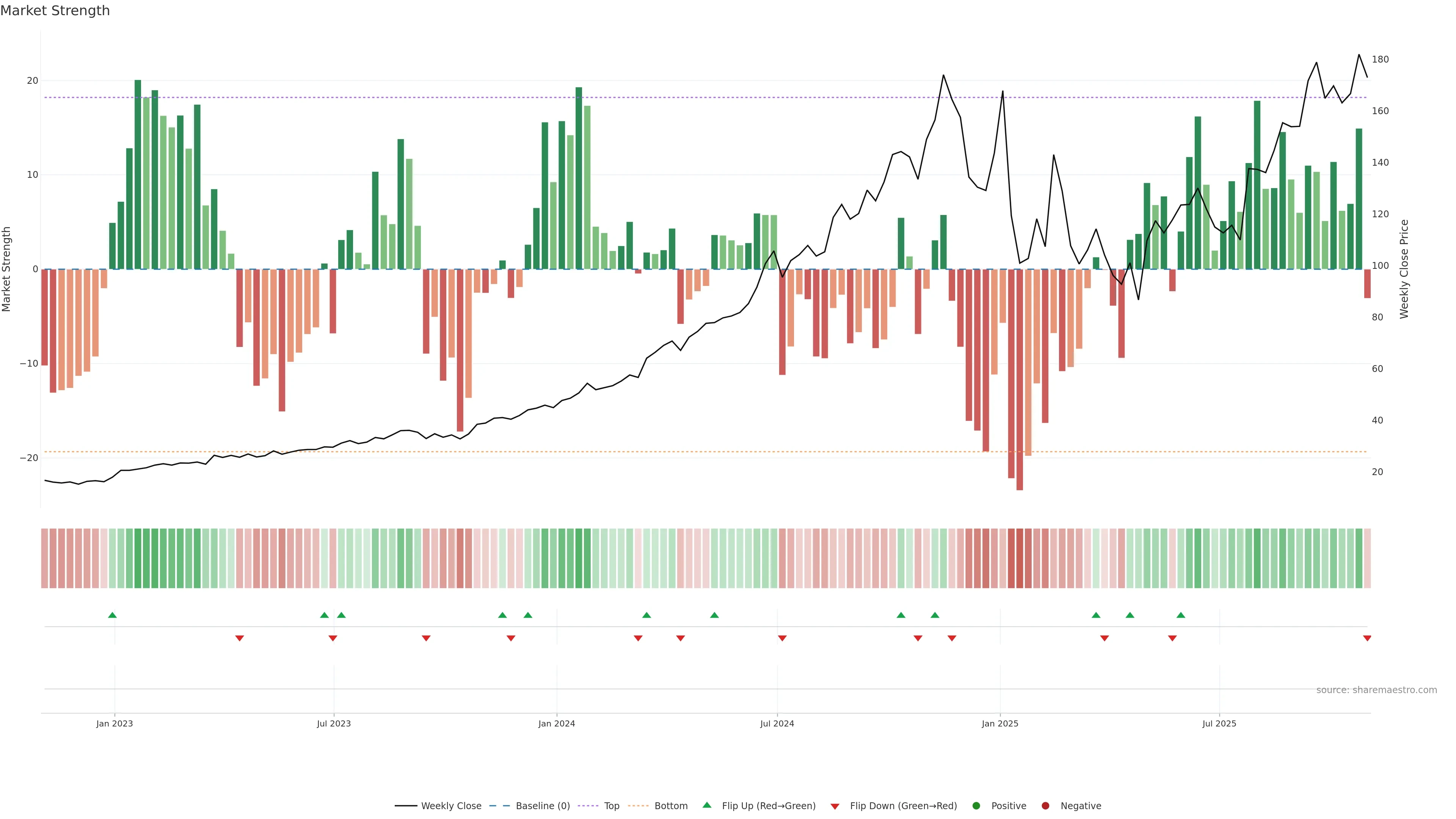Click the Jul 2025 x-axis label

[x=1219, y=723]
